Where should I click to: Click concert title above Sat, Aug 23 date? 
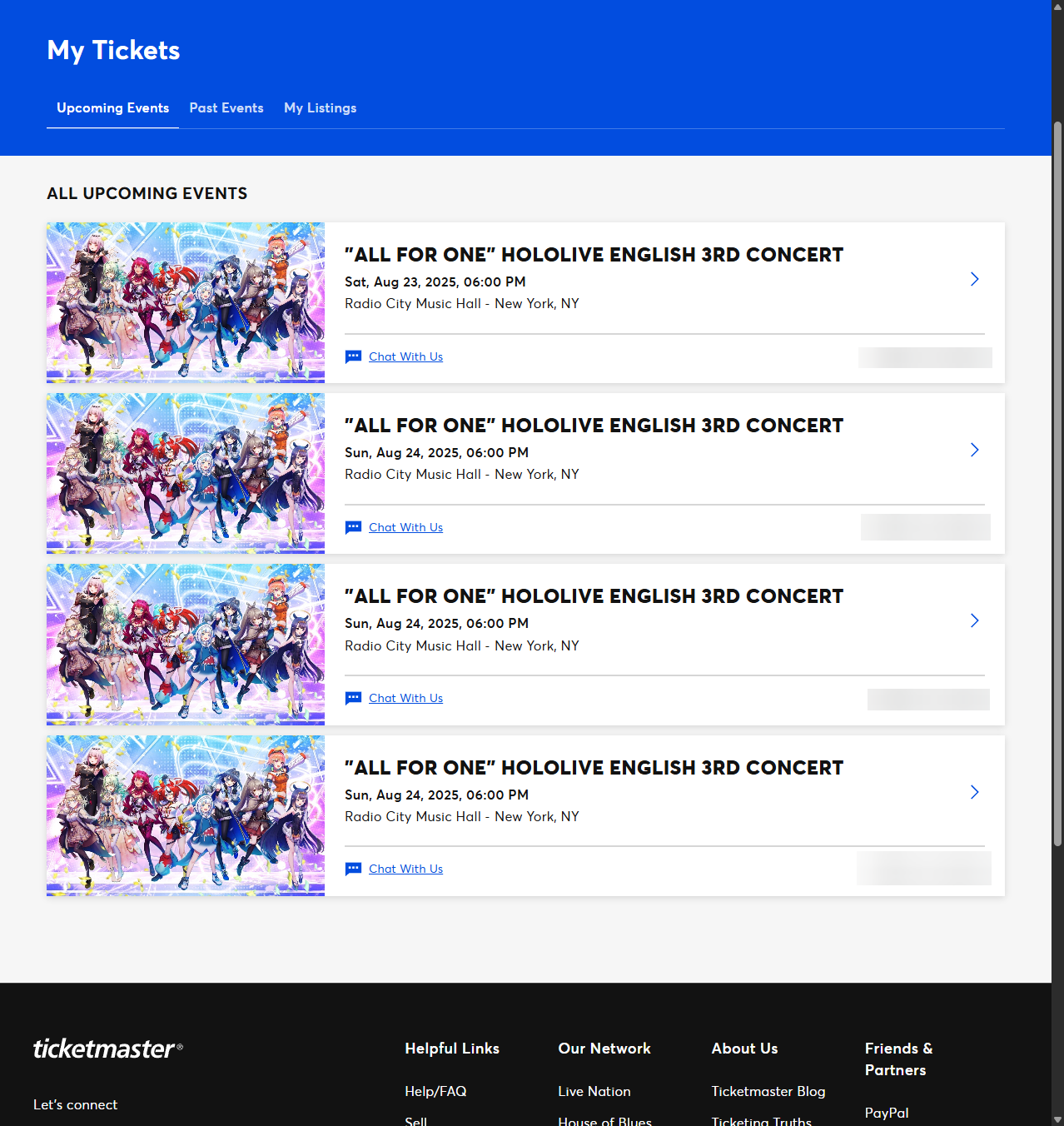(594, 255)
